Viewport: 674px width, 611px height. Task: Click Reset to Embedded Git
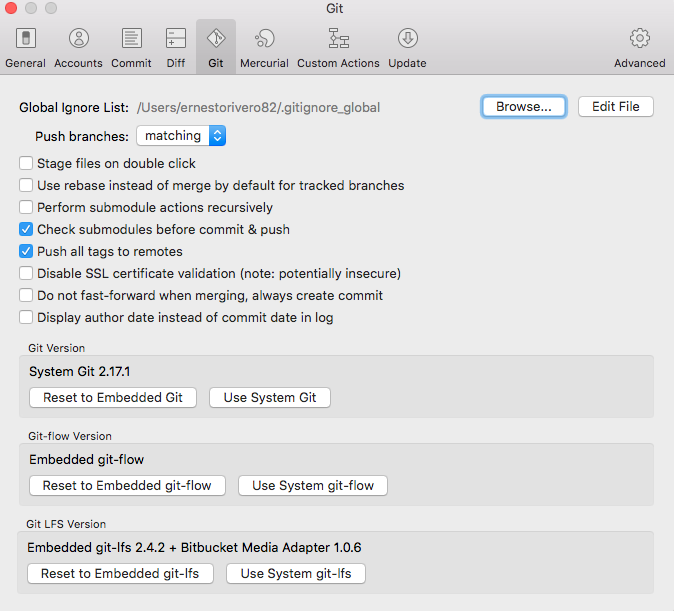[113, 397]
